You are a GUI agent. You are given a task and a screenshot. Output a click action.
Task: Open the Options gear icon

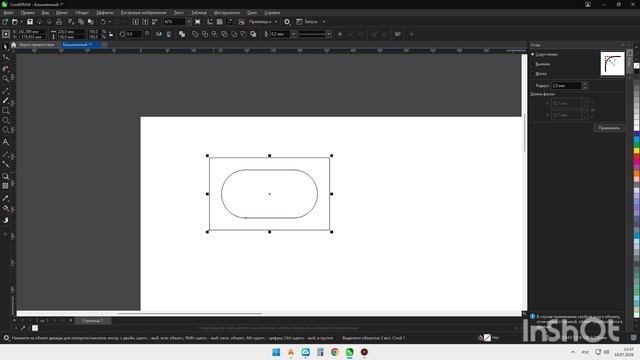pos(287,22)
